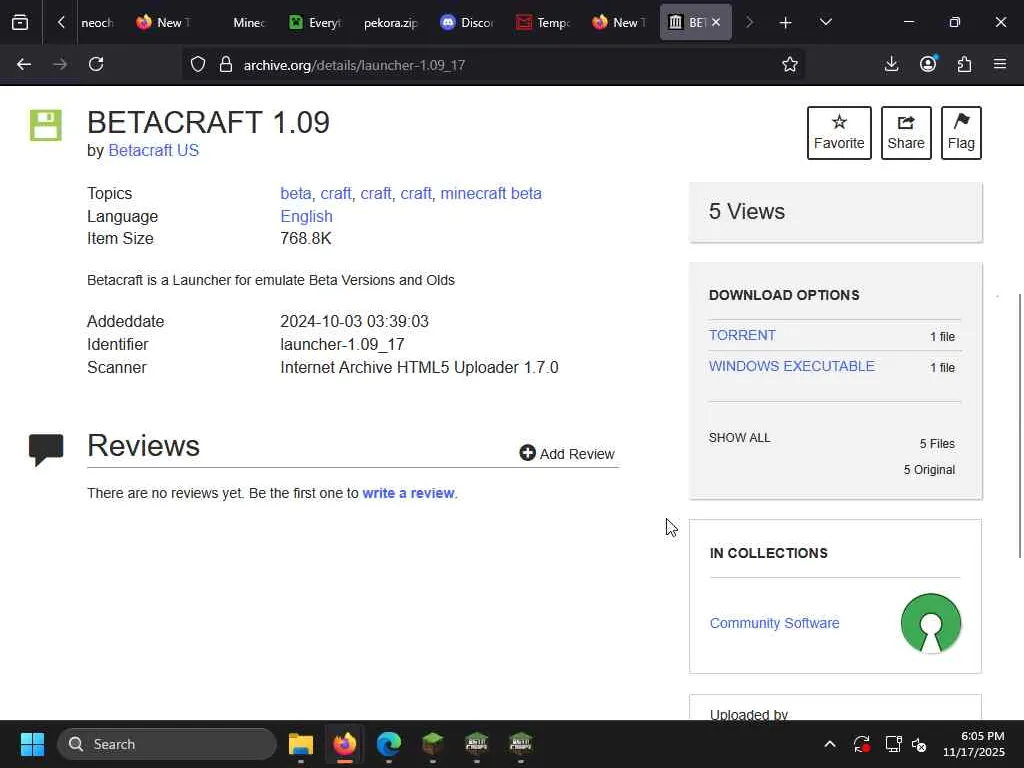This screenshot has height=768, width=1024.
Task: Click the green floppy disk software icon
Action: pos(46,125)
